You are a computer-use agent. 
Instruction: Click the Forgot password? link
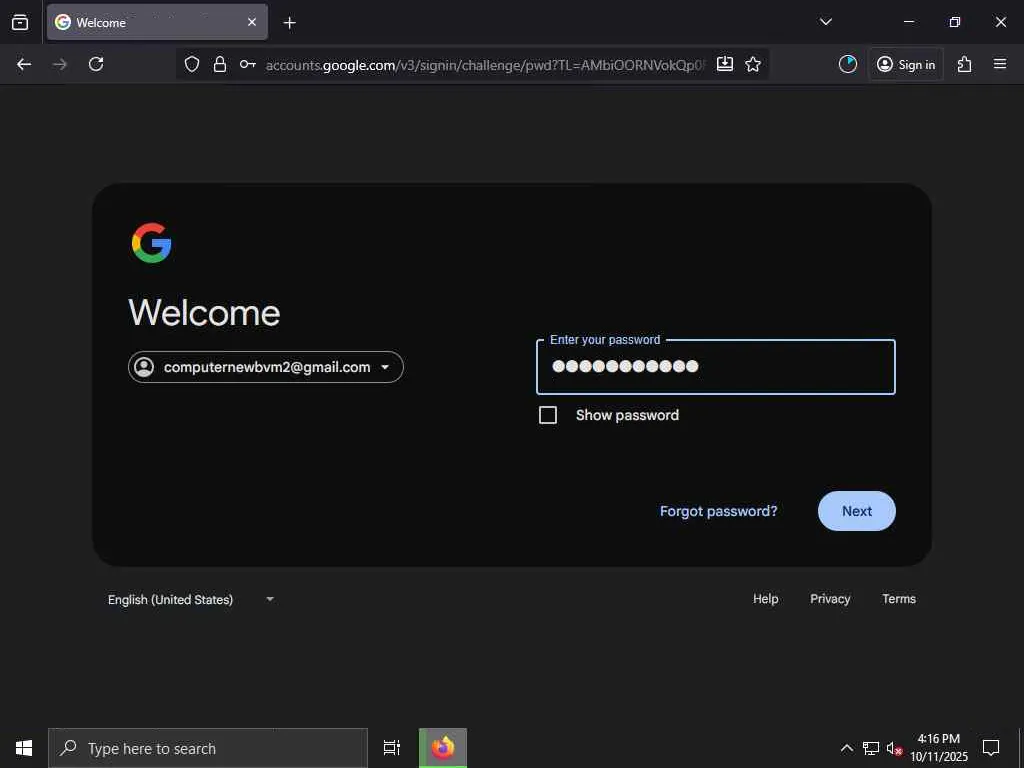pos(718,511)
